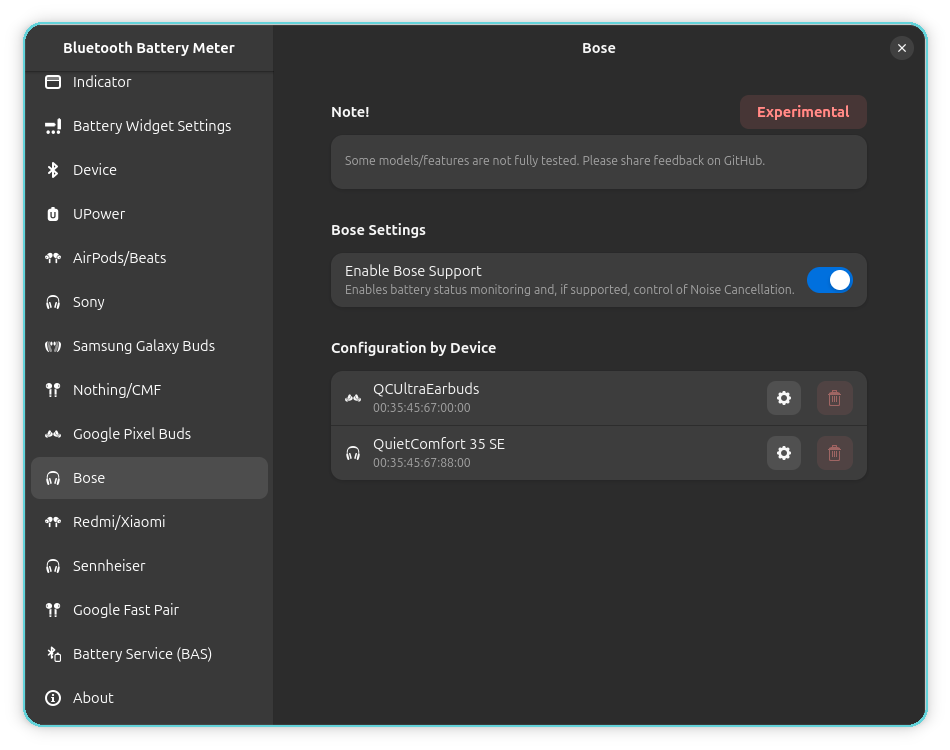This screenshot has width=950, height=750.
Task: Click the address 00:35:45:67:00:00
Action: tap(422, 408)
